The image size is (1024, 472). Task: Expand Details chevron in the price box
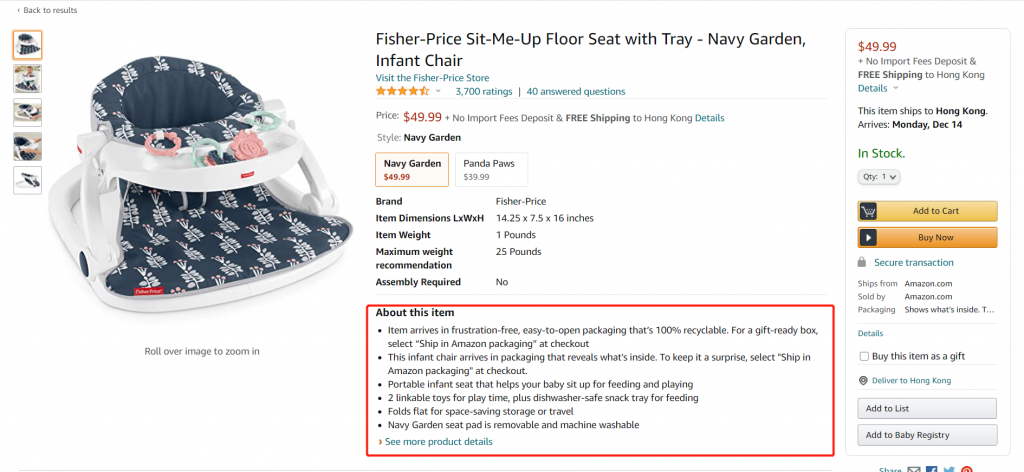(896, 88)
